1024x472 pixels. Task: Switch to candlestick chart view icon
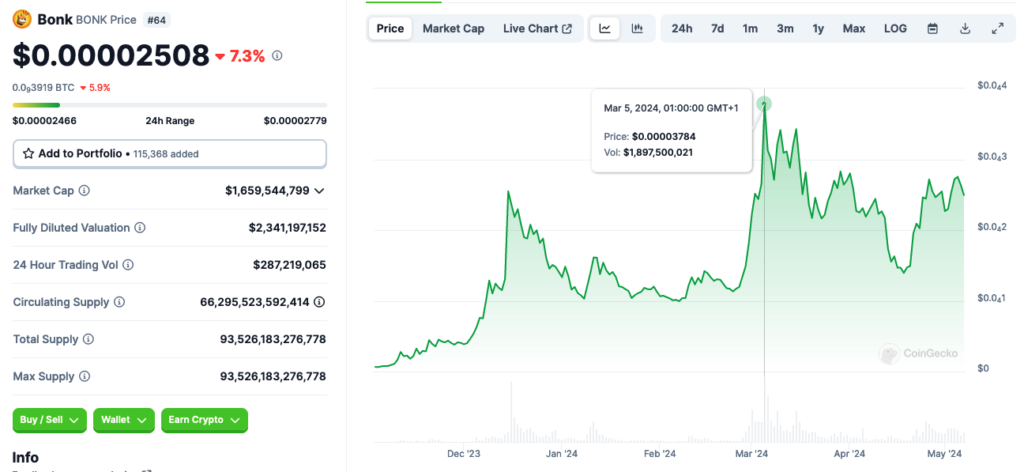click(637, 28)
